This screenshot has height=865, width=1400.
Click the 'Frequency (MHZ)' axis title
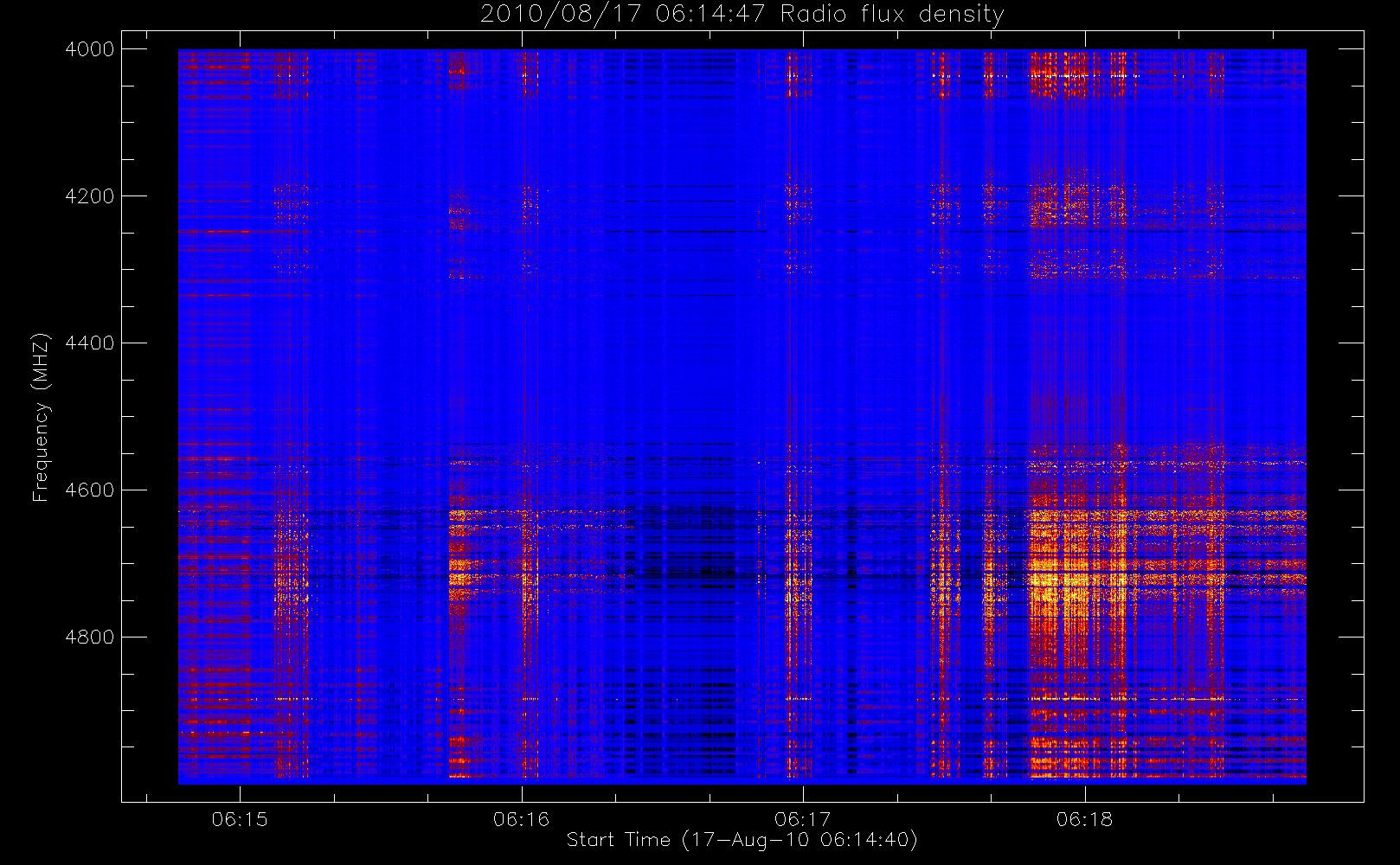(x=41, y=417)
